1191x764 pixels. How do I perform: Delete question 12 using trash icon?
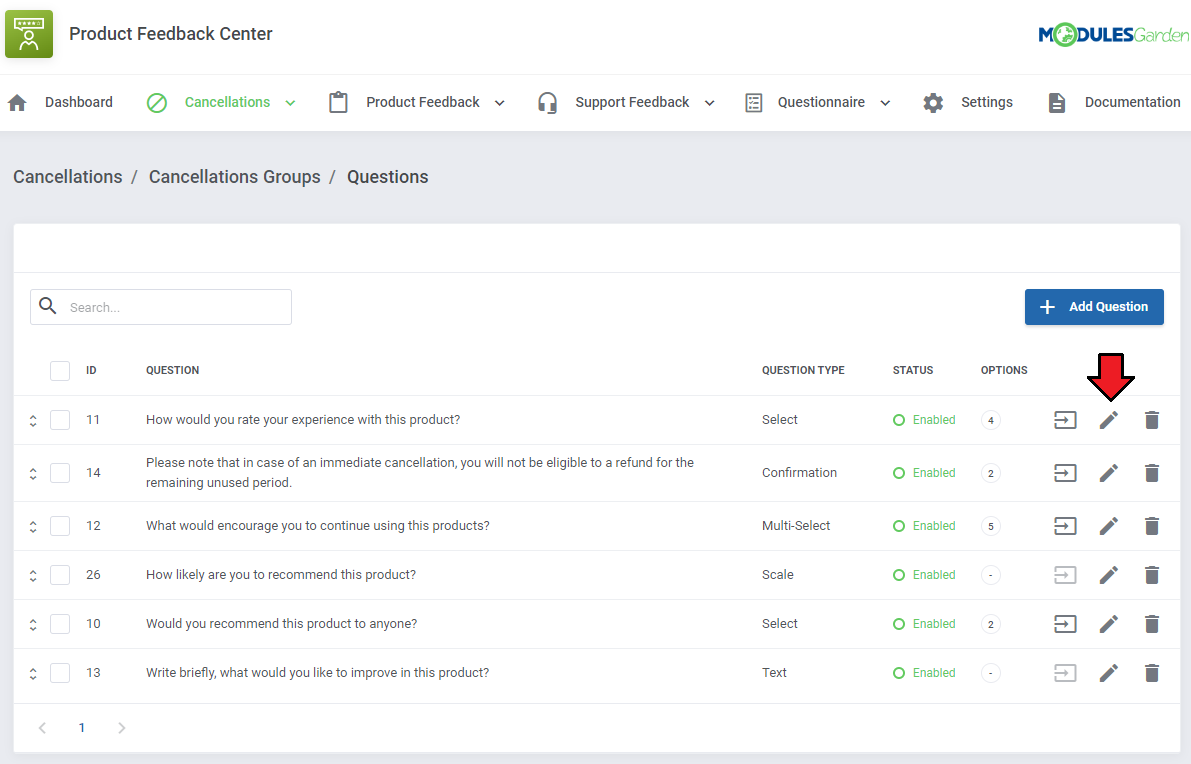[x=1152, y=526]
